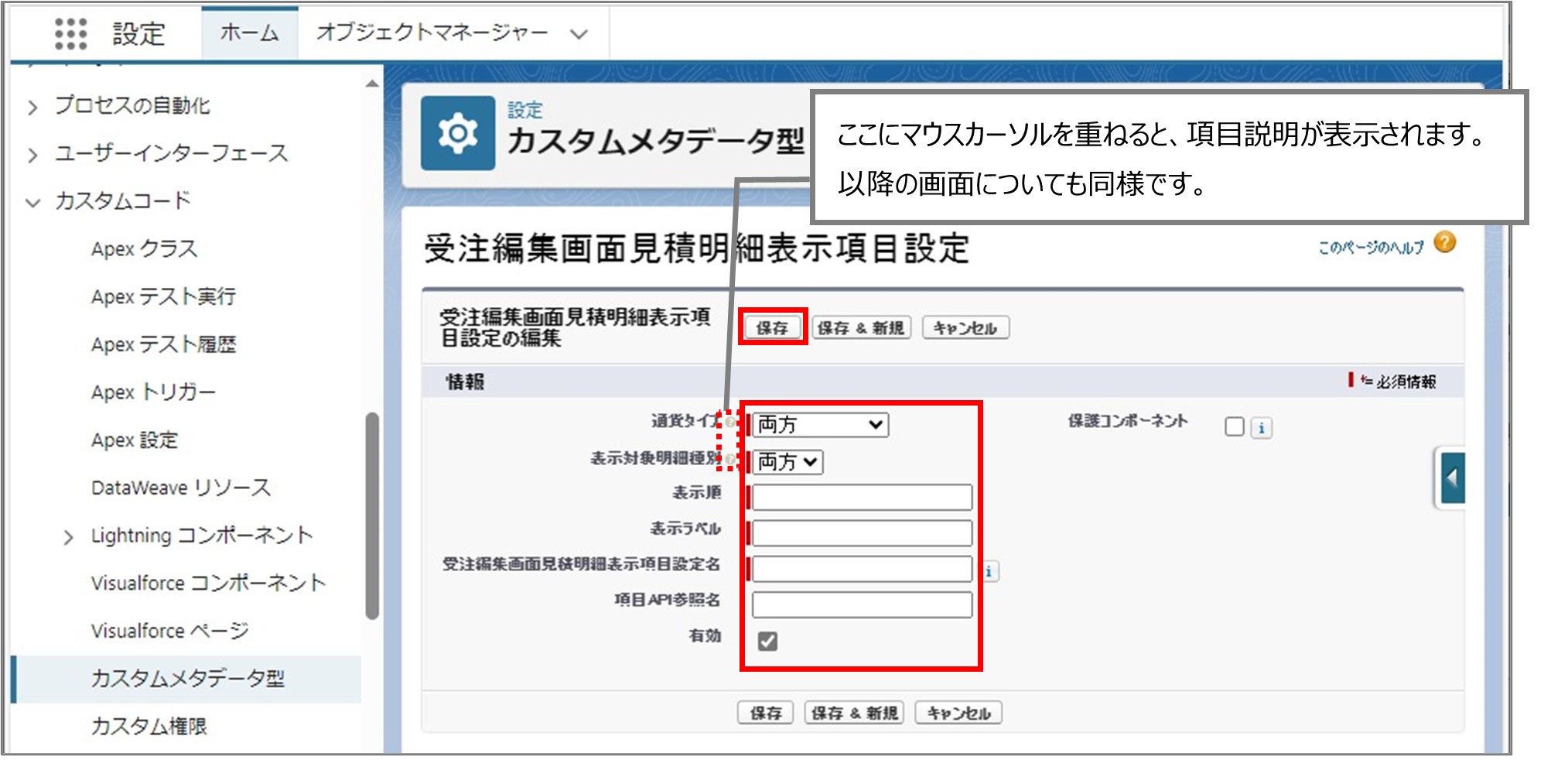
Task: Click the 表示ラベル input field
Action: (863, 532)
